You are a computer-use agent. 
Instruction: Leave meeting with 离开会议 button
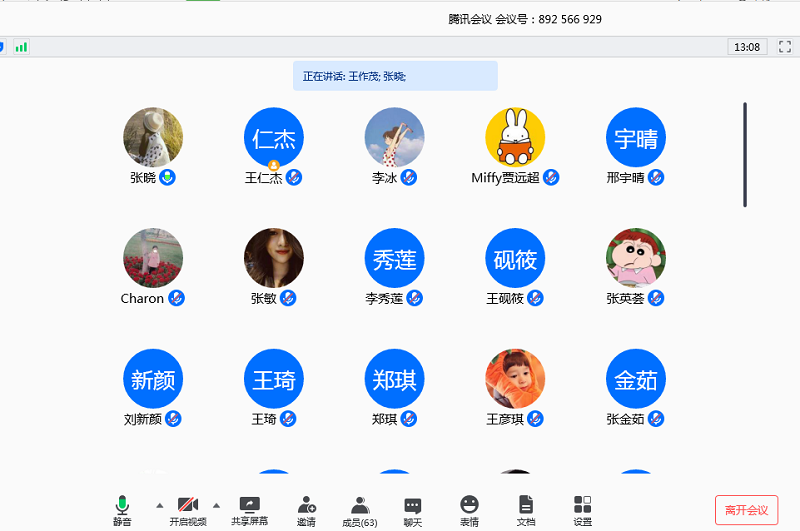point(746,510)
